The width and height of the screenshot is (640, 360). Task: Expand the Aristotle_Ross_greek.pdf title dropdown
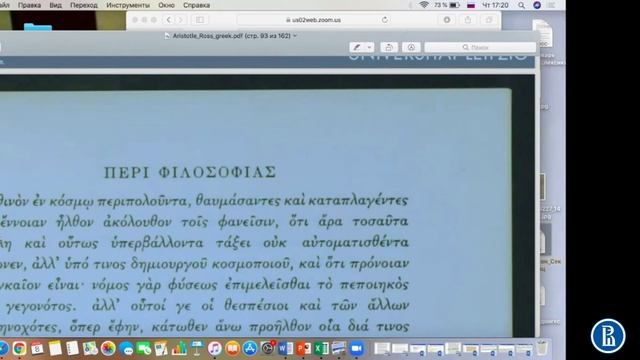tap(295, 36)
